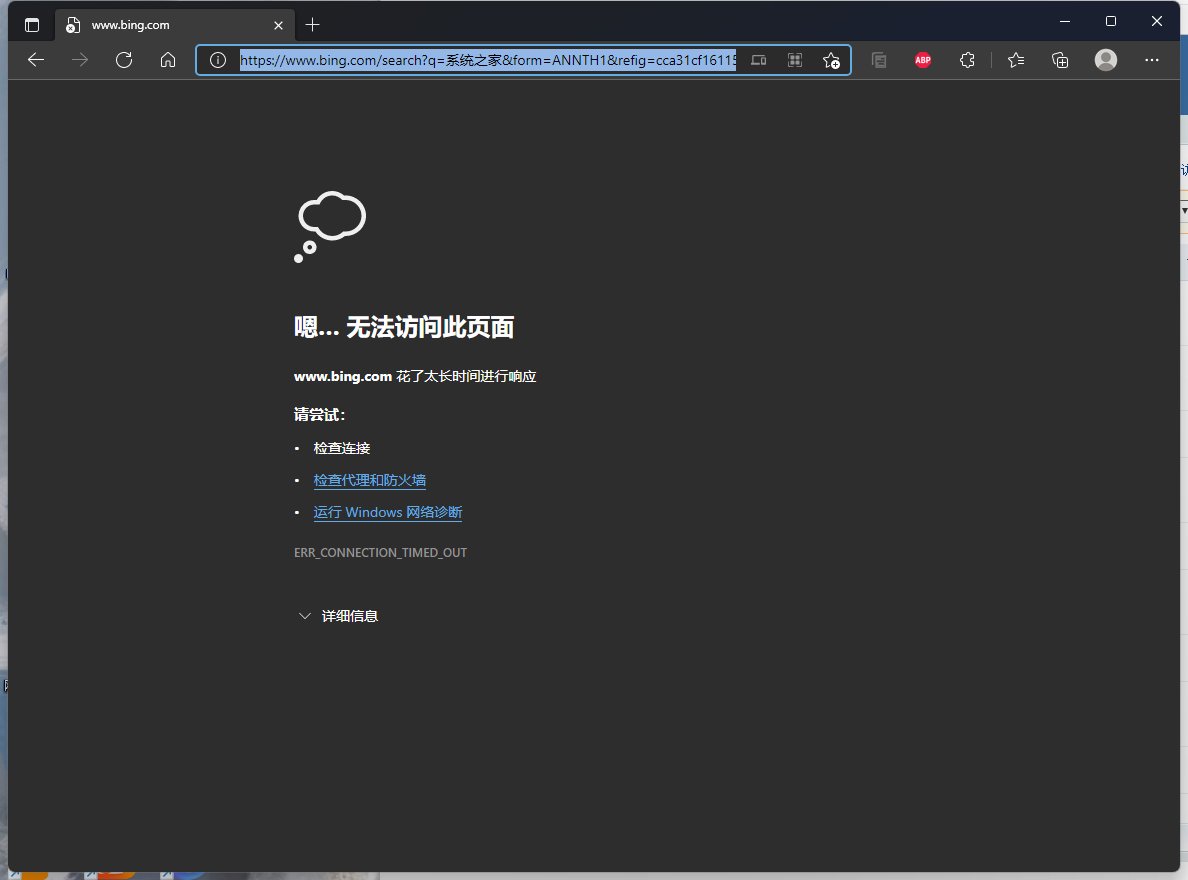The height and width of the screenshot is (880, 1188).
Task: Open Settings and more menu
Action: (1152, 60)
